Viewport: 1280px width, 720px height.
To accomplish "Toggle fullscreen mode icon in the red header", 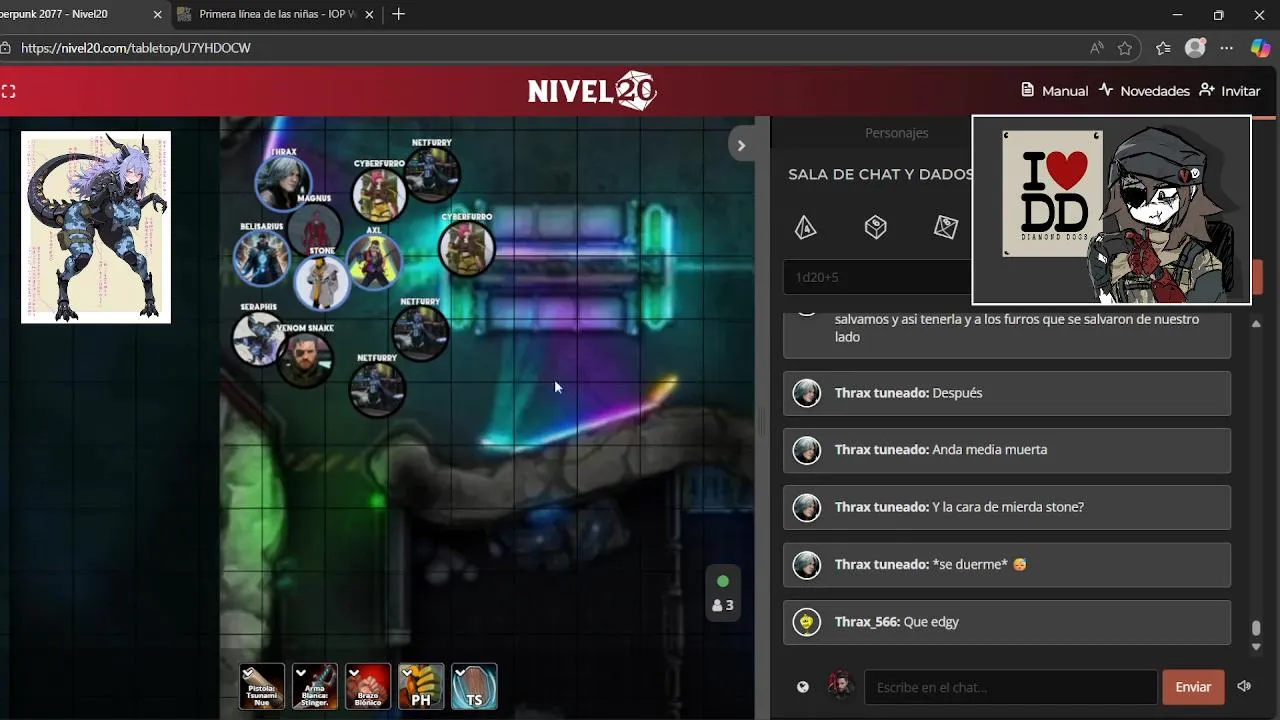I will click(x=8, y=91).
